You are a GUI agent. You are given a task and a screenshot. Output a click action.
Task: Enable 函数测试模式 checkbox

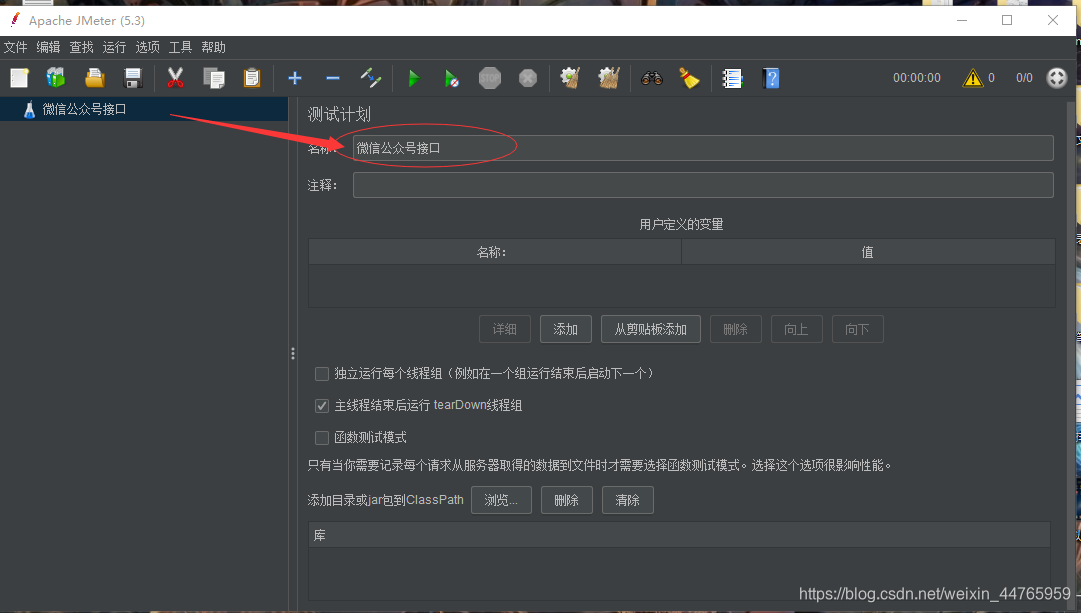pos(322,438)
